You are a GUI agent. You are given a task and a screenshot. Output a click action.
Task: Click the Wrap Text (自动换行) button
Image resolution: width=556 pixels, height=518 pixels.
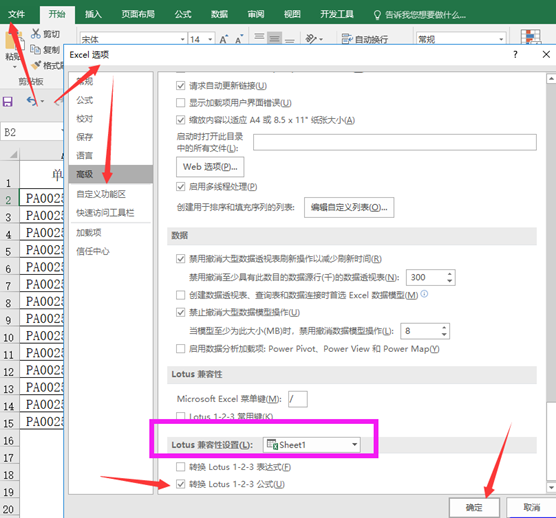[365, 39]
